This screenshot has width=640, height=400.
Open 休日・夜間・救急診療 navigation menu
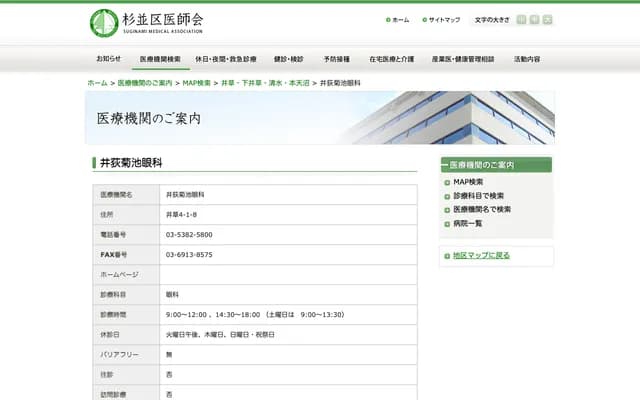click(x=226, y=59)
